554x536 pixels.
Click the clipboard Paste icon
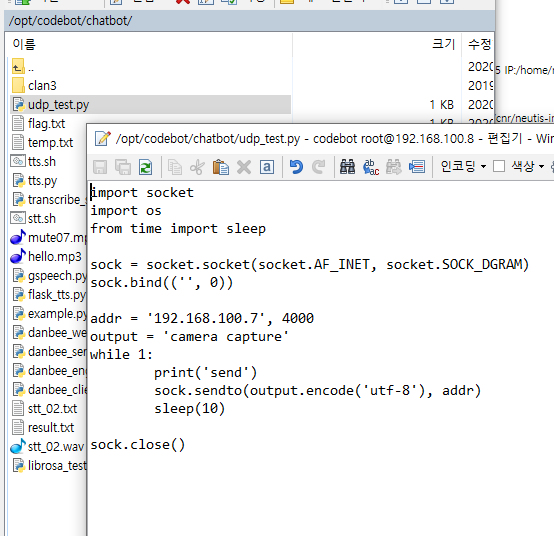[220, 167]
